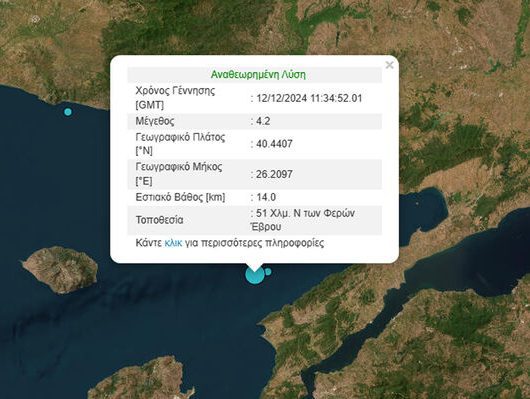Click the location text 51 Χλμ. Ν των Φερών

tap(306, 213)
